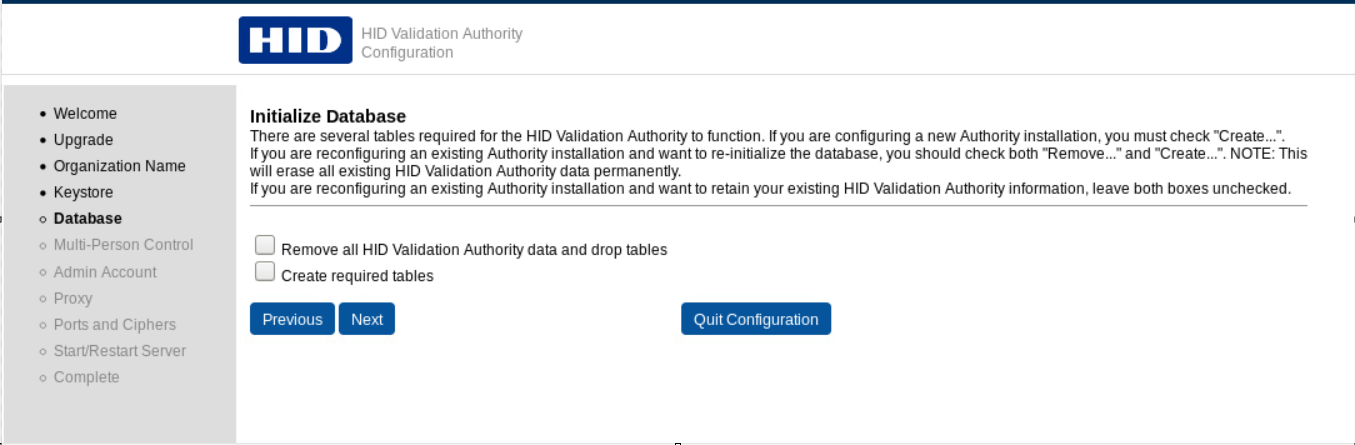The height and width of the screenshot is (445, 1355).
Task: Select the current Database step
Action: coord(88,218)
